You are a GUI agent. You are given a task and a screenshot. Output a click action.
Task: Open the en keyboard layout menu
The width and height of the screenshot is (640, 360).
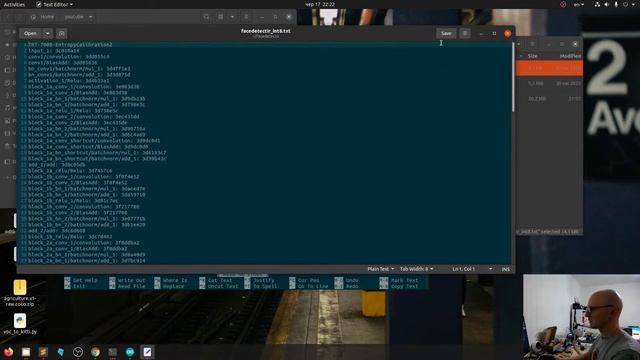pyautogui.click(x=579, y=4)
